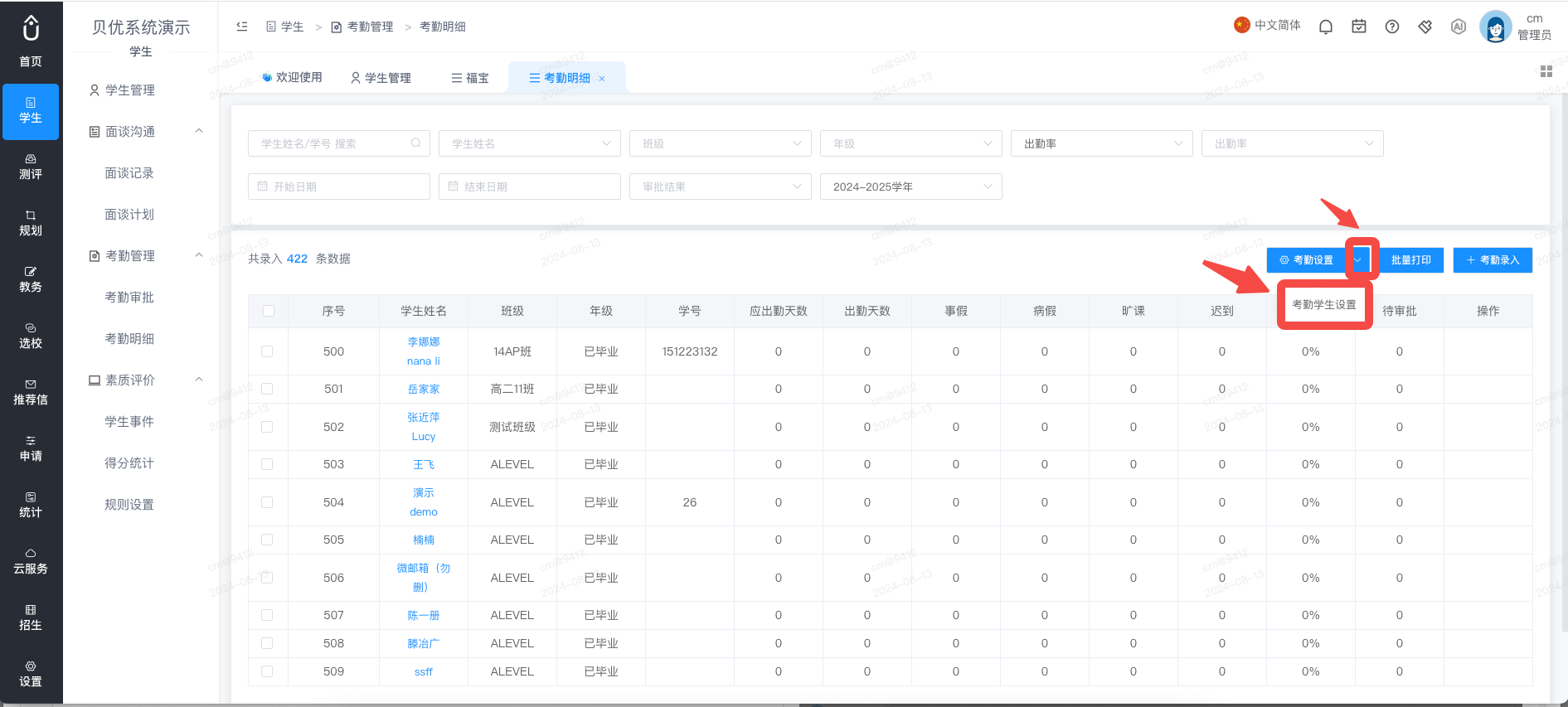1568x707 pixels.
Task: Open the 班级 filter dropdown
Action: (721, 143)
